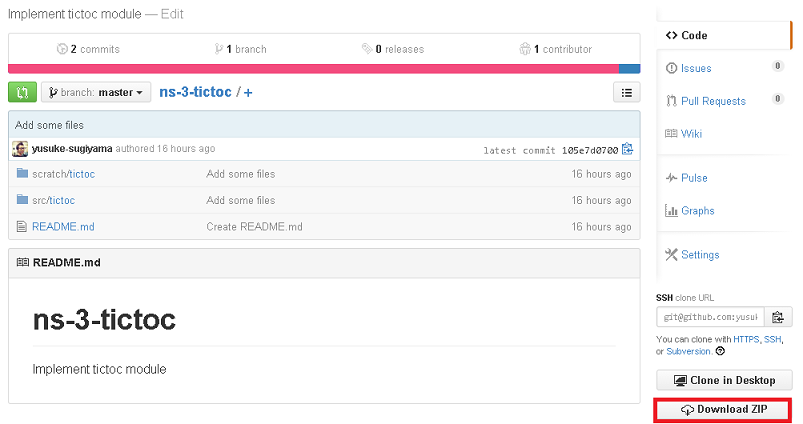Viewport: 803px width, 424px height.
Task: Click the releases tag icon
Action: 367,49
